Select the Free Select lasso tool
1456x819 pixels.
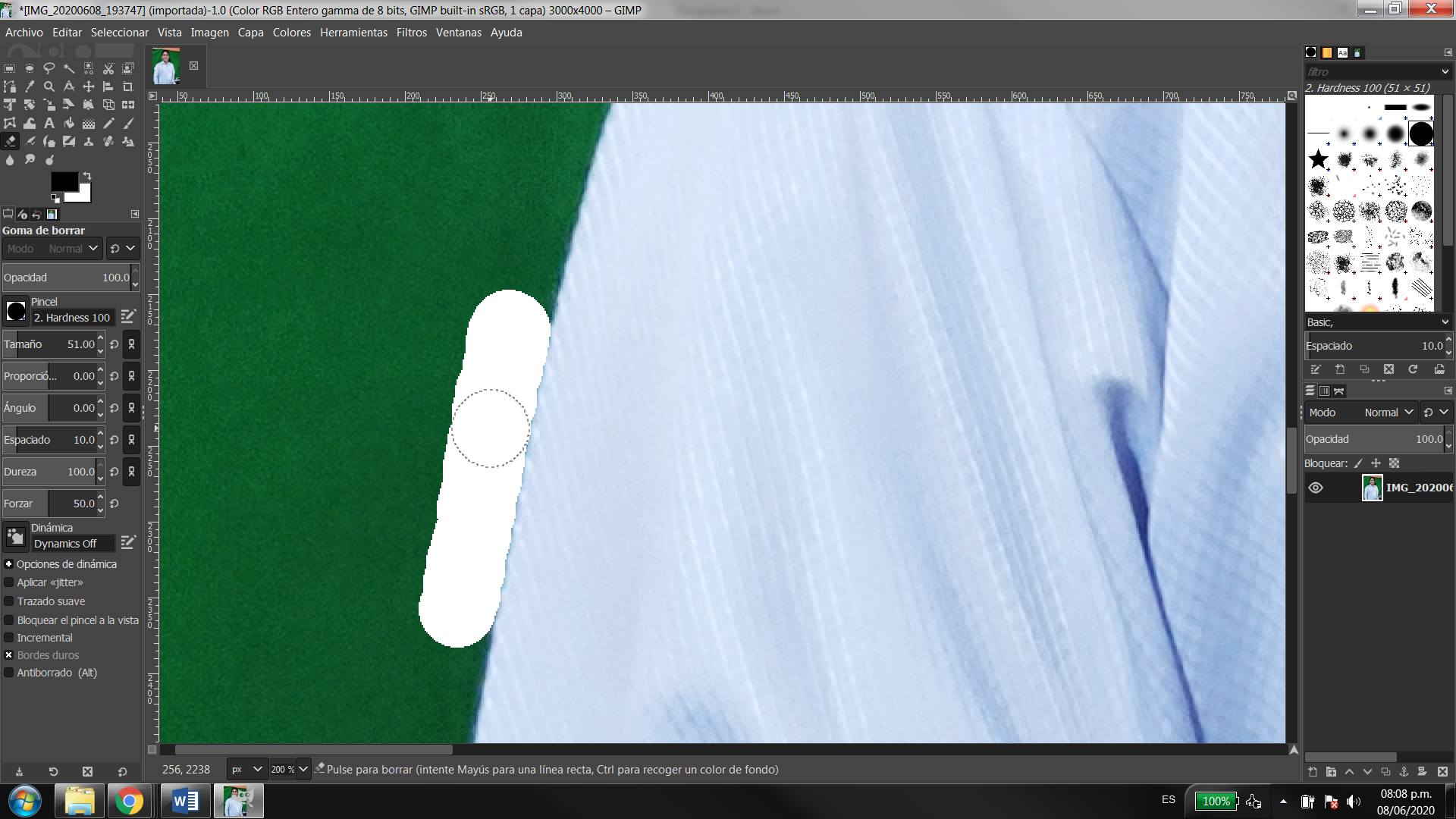pyautogui.click(x=49, y=68)
